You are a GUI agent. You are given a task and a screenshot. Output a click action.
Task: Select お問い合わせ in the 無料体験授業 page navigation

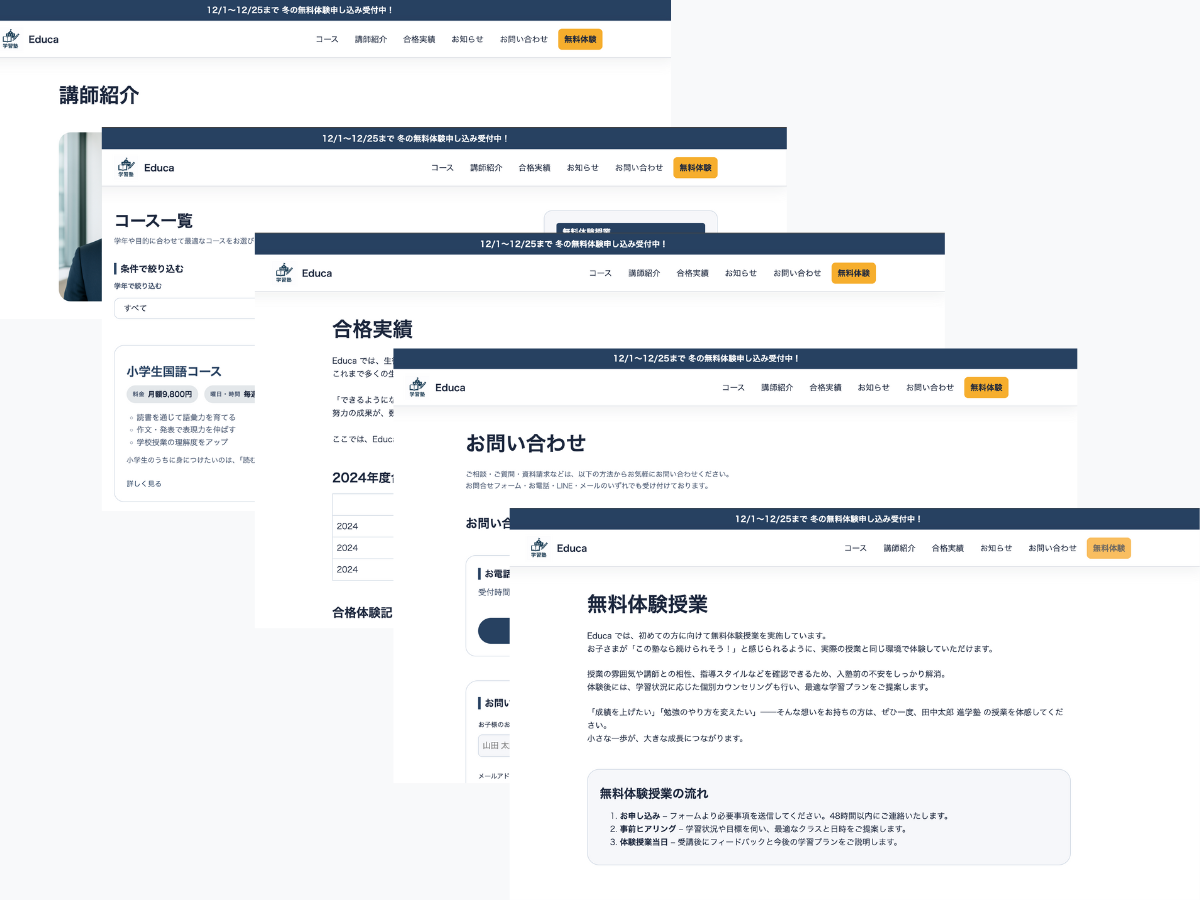(x=1053, y=548)
